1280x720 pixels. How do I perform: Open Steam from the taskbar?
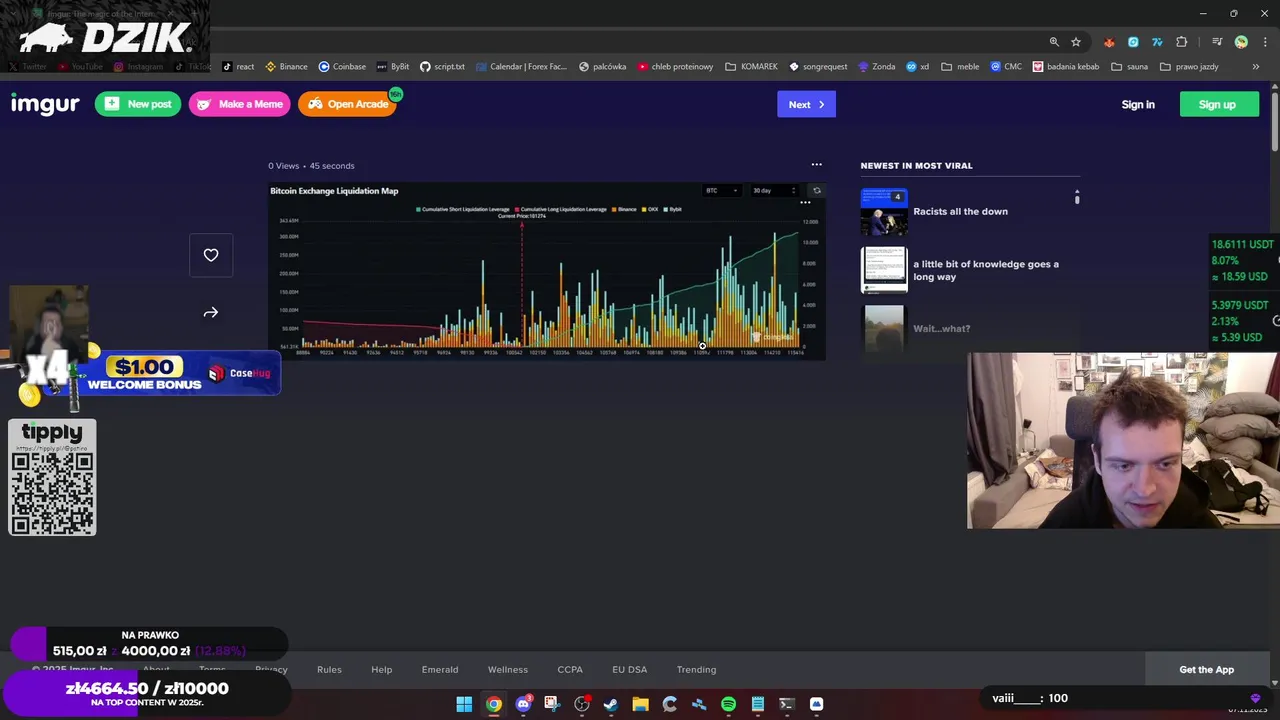[x=611, y=704]
